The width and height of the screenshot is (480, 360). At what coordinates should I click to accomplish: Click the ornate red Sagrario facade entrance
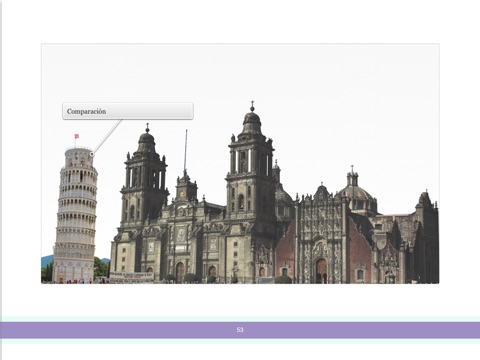pos(321,271)
